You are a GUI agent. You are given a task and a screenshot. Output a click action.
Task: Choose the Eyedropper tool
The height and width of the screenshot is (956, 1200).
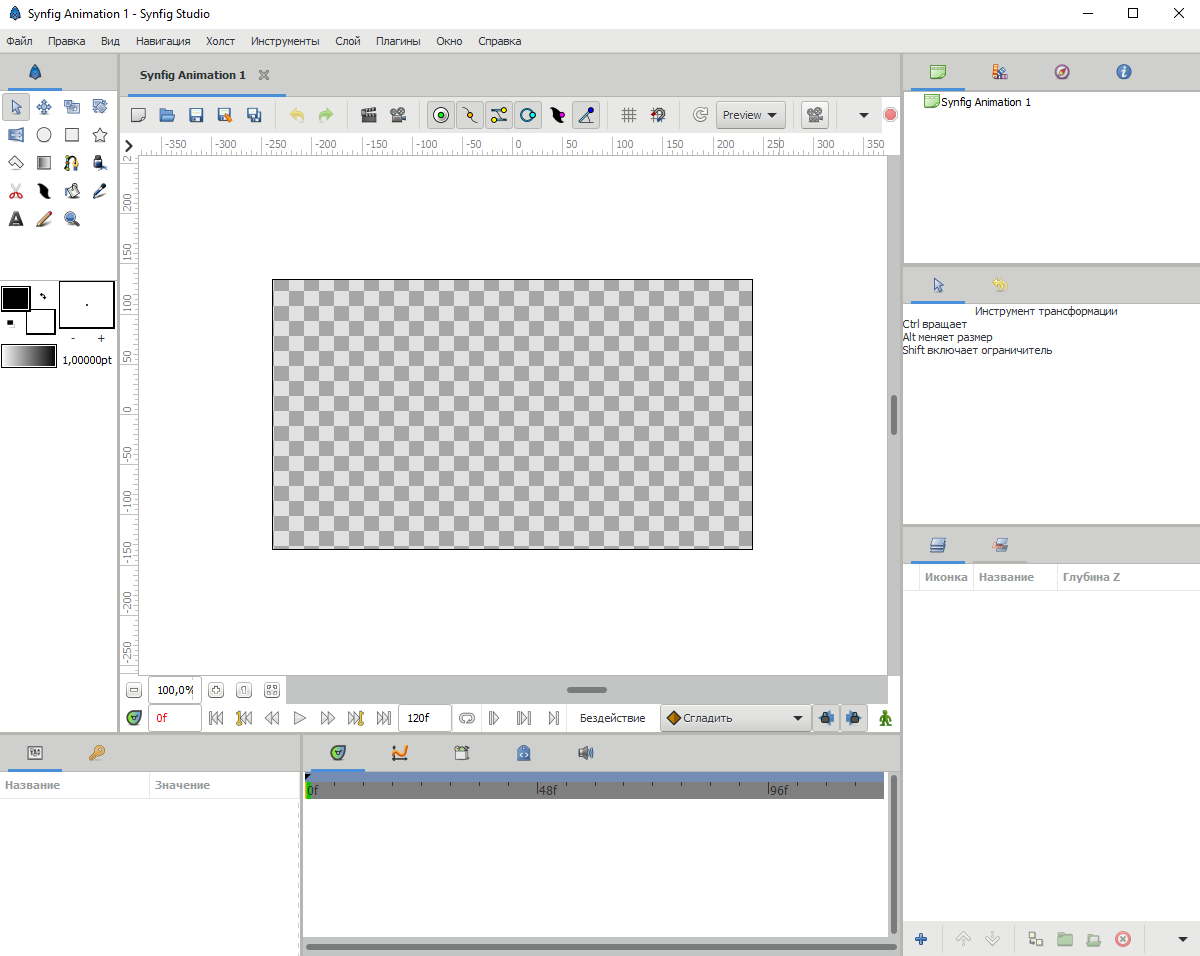pos(100,191)
